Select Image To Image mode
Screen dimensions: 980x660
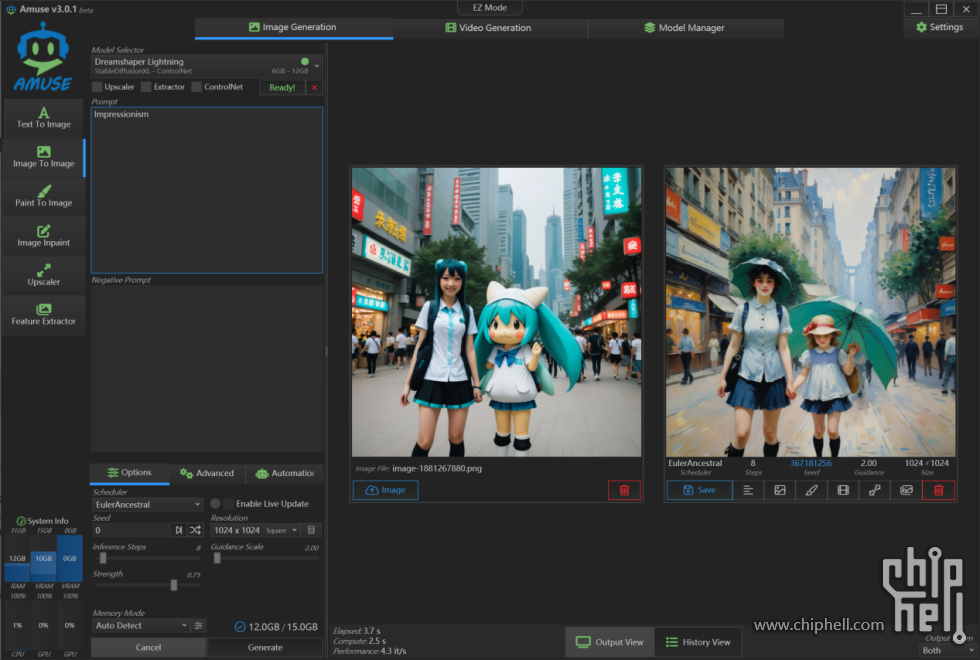coord(44,157)
